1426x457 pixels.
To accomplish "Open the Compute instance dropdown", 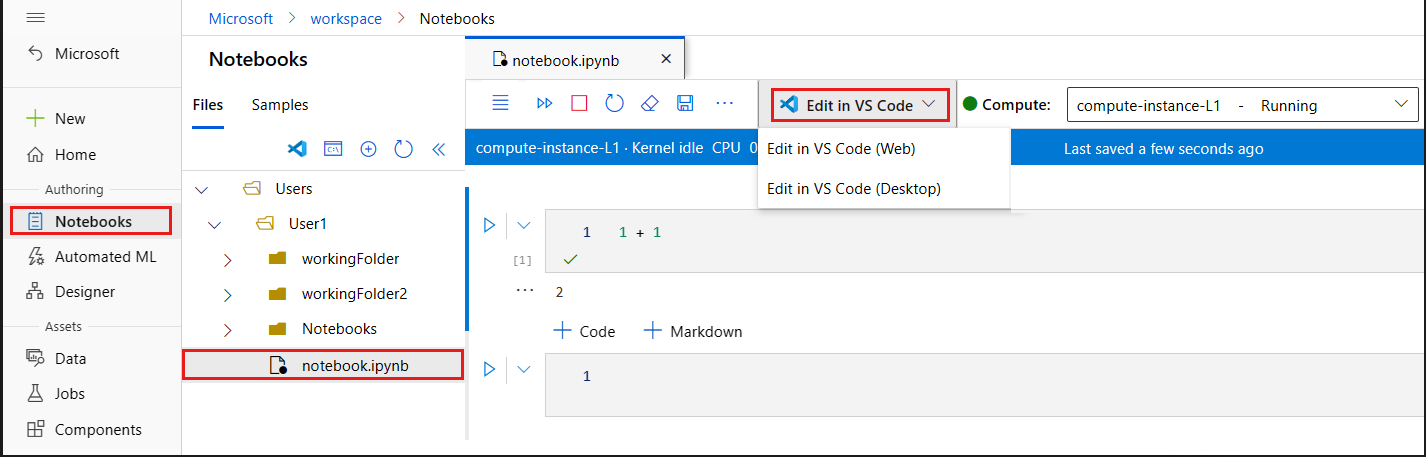I will click(x=1399, y=105).
